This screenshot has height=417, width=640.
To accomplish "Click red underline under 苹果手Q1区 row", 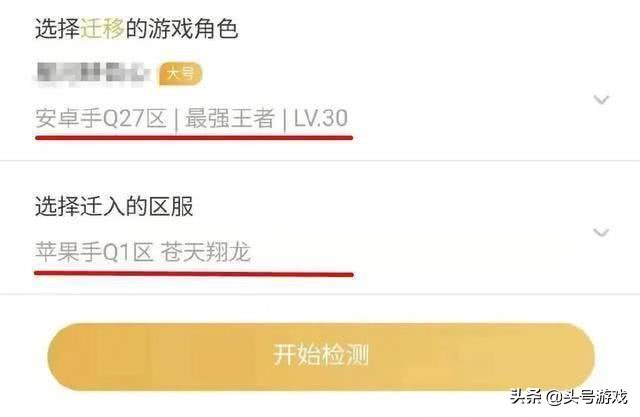I will pyautogui.click(x=194, y=273).
